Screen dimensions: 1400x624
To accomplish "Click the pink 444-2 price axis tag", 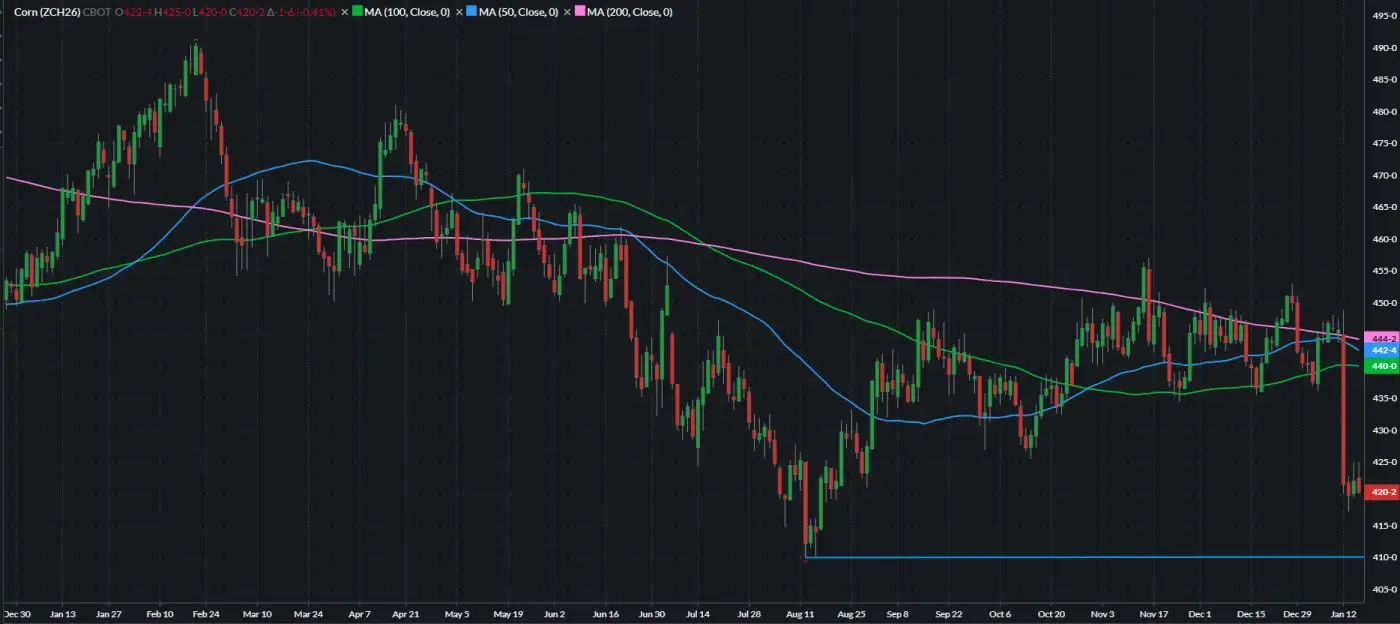I will click(x=1384, y=338).
